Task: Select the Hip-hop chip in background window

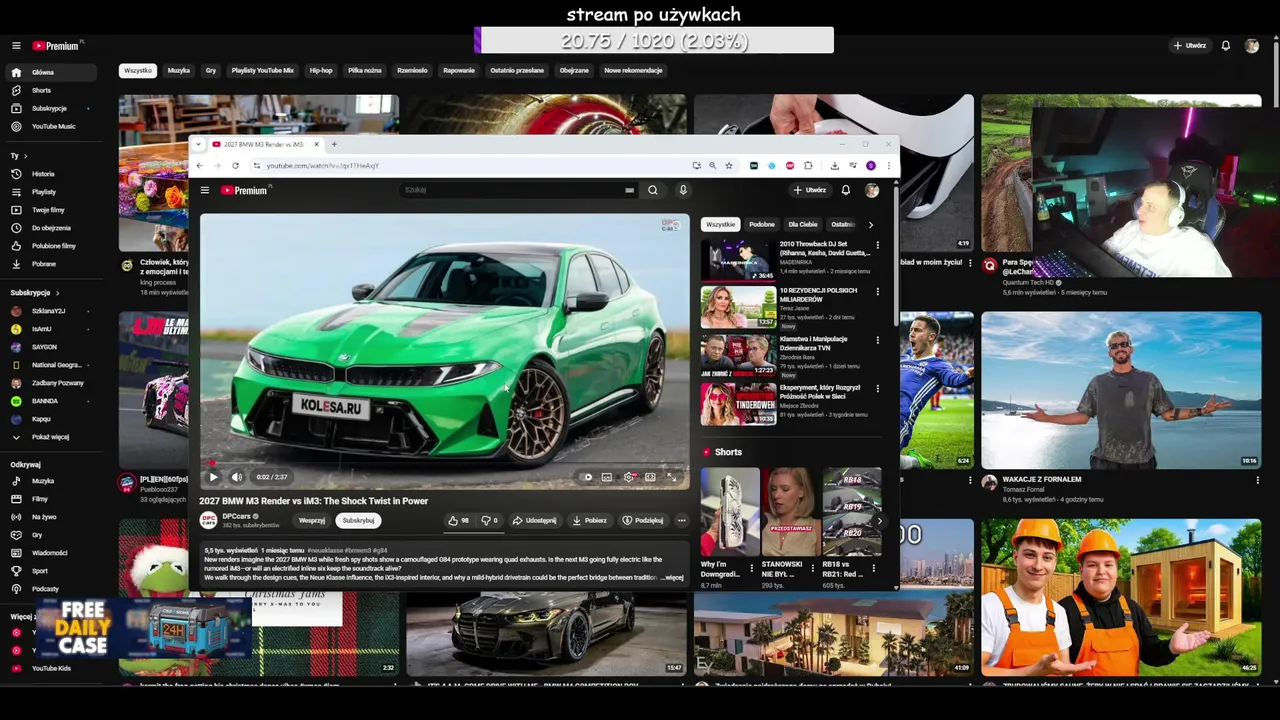Action: click(x=321, y=71)
